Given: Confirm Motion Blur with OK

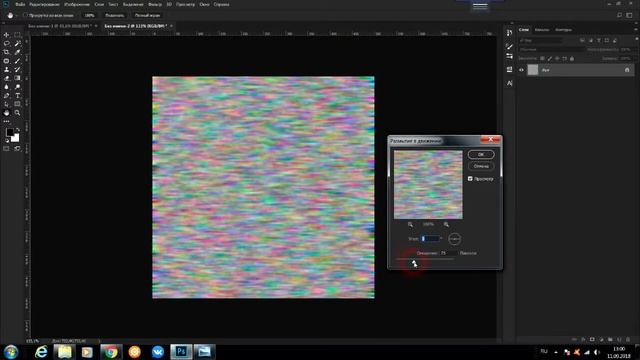Looking at the screenshot, I should pyautogui.click(x=481, y=154).
